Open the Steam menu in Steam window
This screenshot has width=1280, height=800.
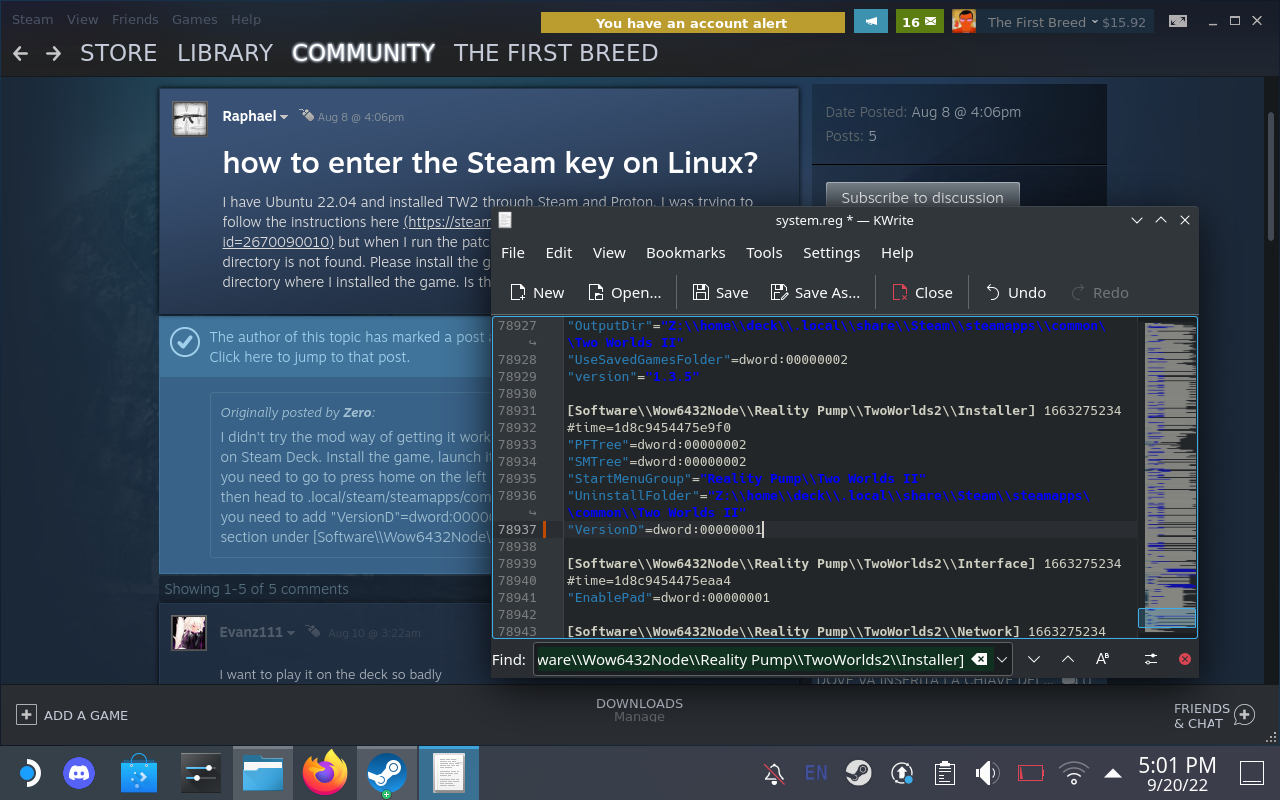click(x=33, y=19)
